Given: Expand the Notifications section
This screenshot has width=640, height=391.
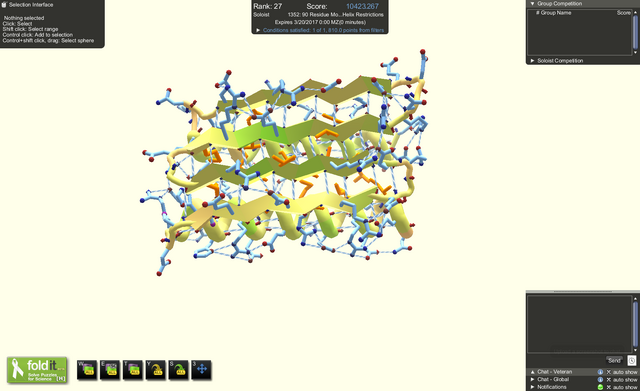Looking at the screenshot, I should click(532, 387).
